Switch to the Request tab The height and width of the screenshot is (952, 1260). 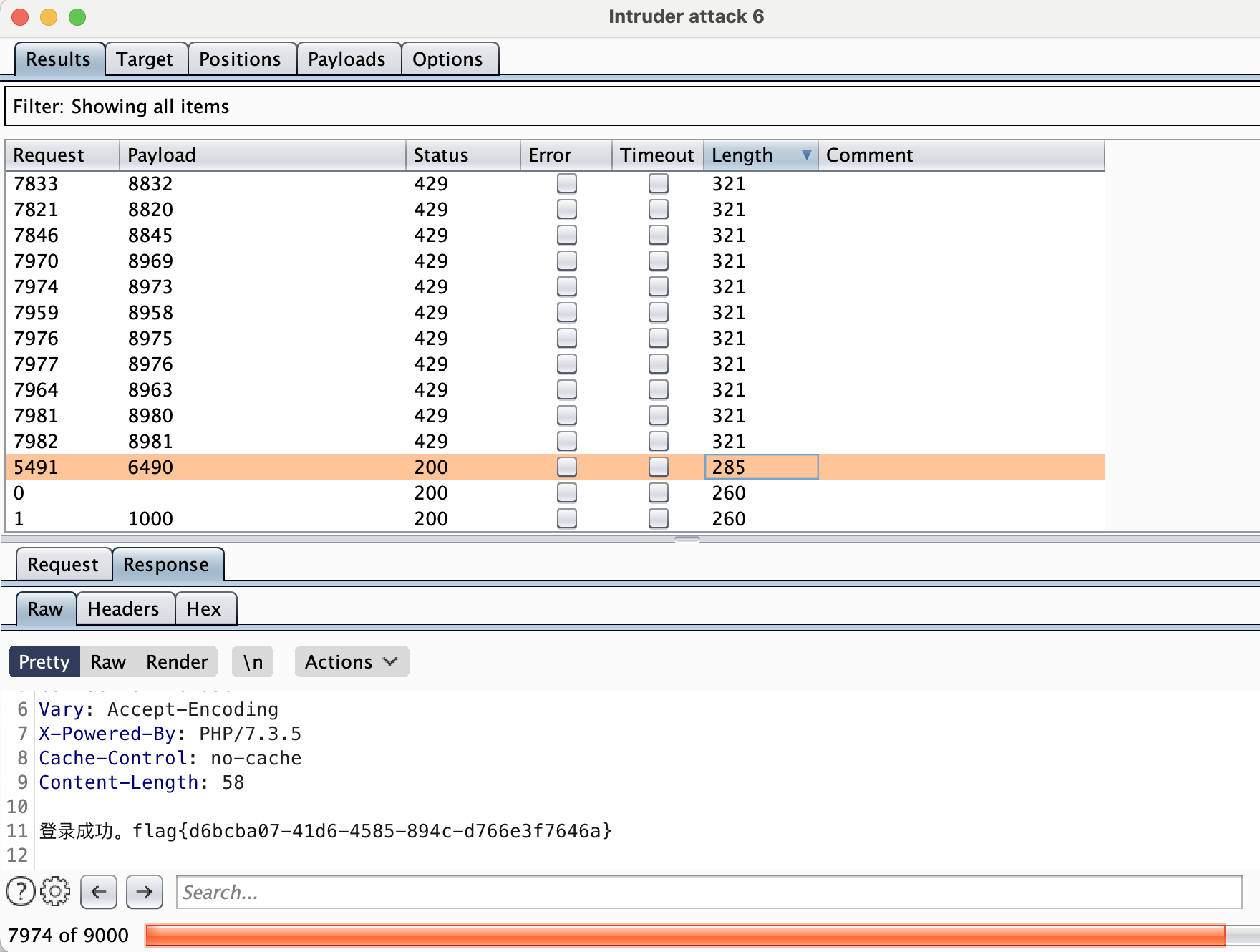pyautogui.click(x=63, y=565)
